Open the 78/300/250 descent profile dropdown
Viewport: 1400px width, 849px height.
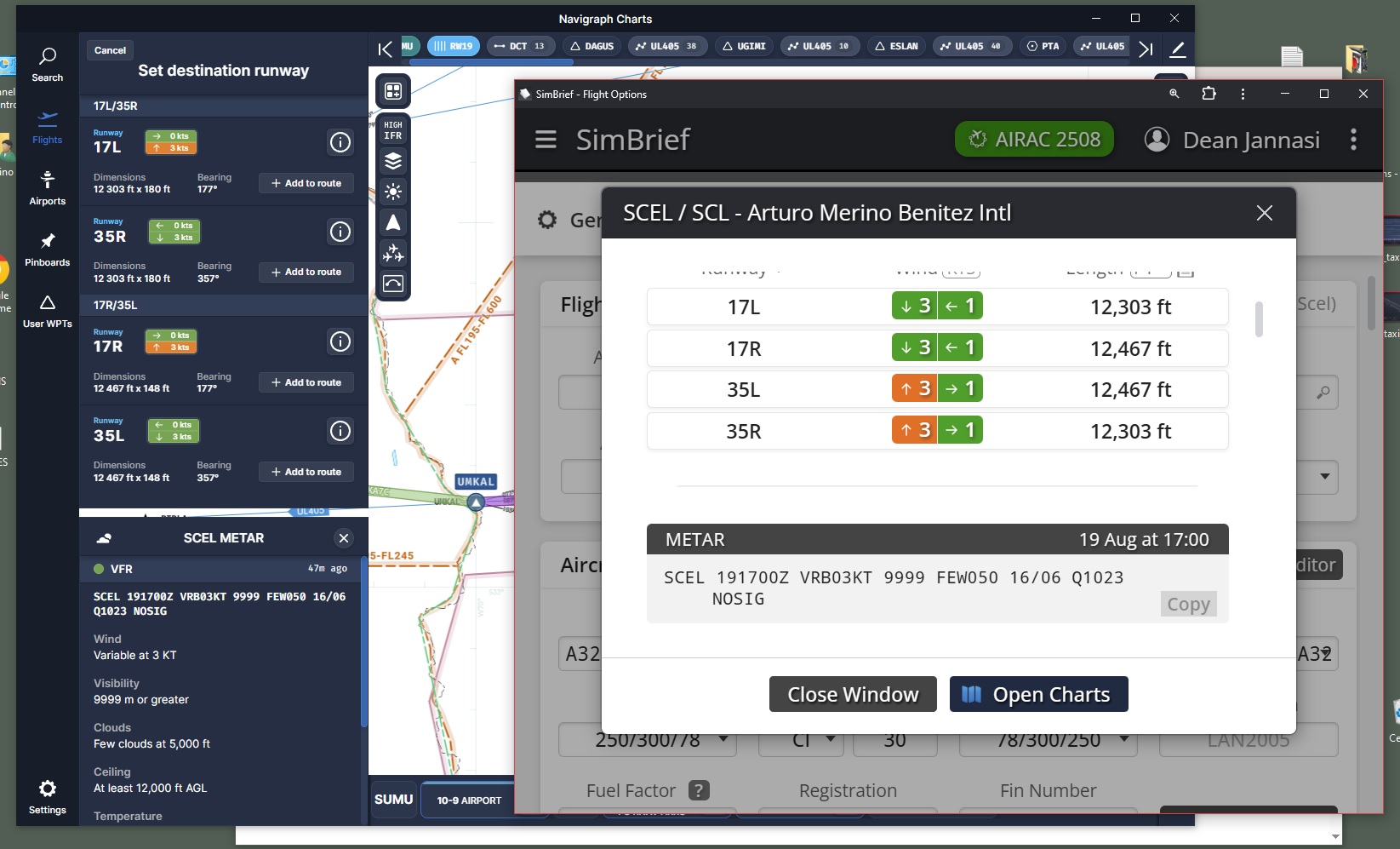[1049, 740]
